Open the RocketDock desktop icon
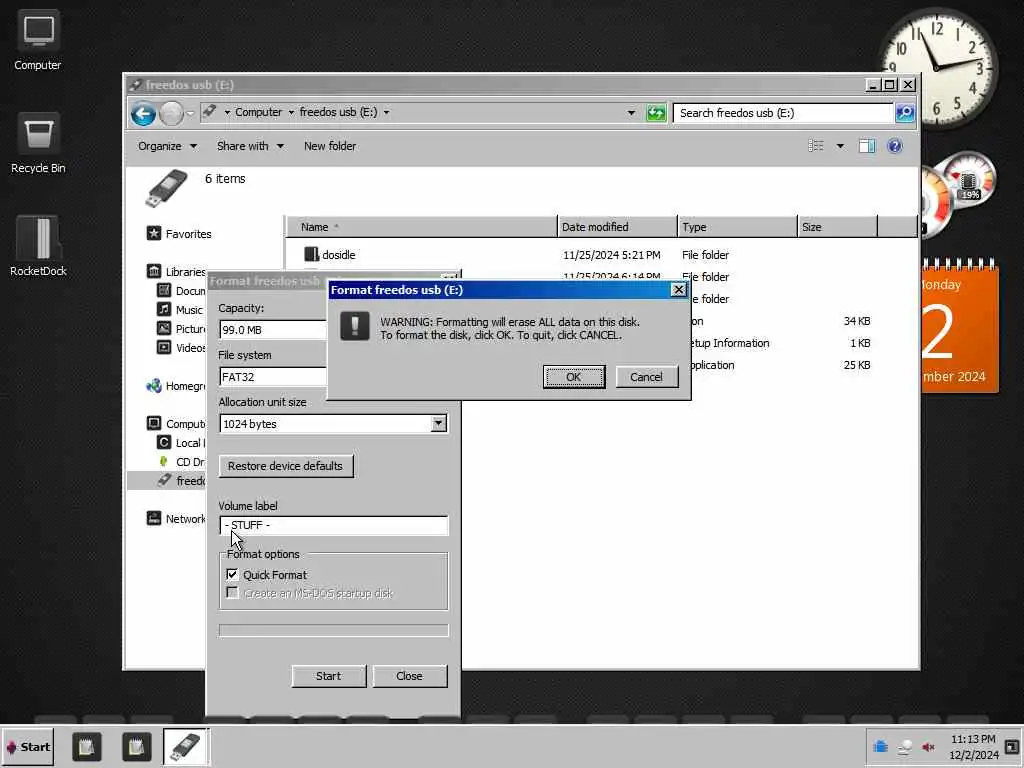This screenshot has height=768, width=1024. [38, 246]
